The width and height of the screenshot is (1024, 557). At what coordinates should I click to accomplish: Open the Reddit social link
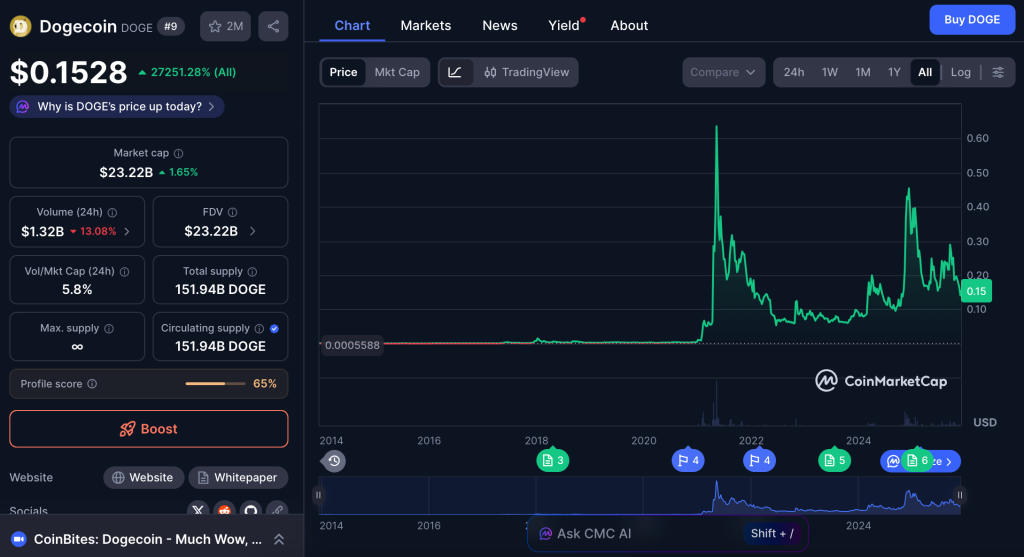click(224, 510)
